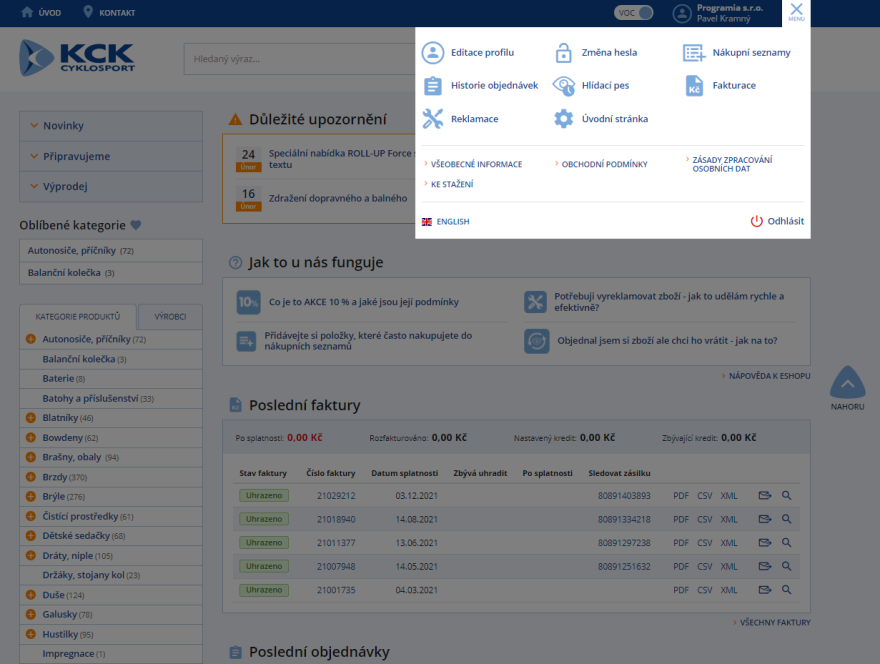Click the English flag icon

click(427, 222)
